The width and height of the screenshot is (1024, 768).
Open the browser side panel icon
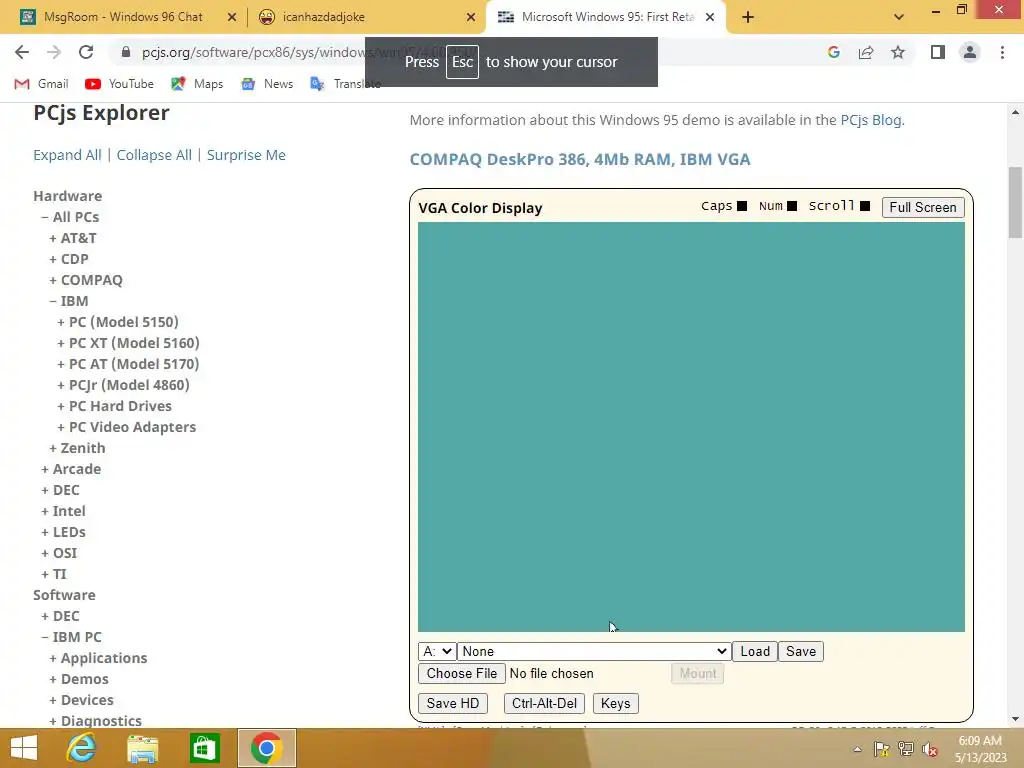click(x=938, y=52)
